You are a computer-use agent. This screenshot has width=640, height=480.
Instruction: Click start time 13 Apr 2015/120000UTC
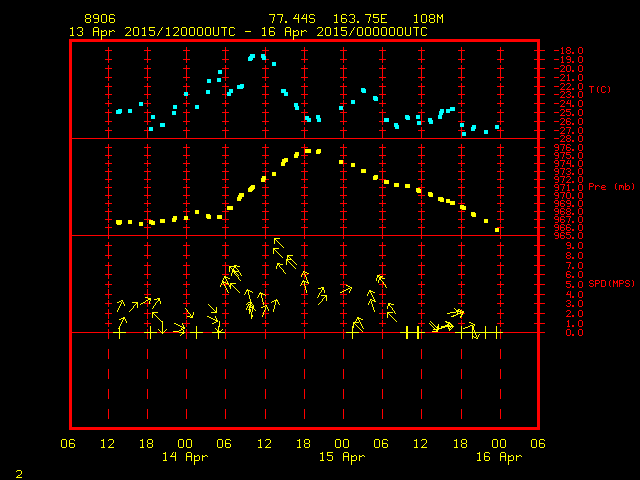click(x=152, y=32)
